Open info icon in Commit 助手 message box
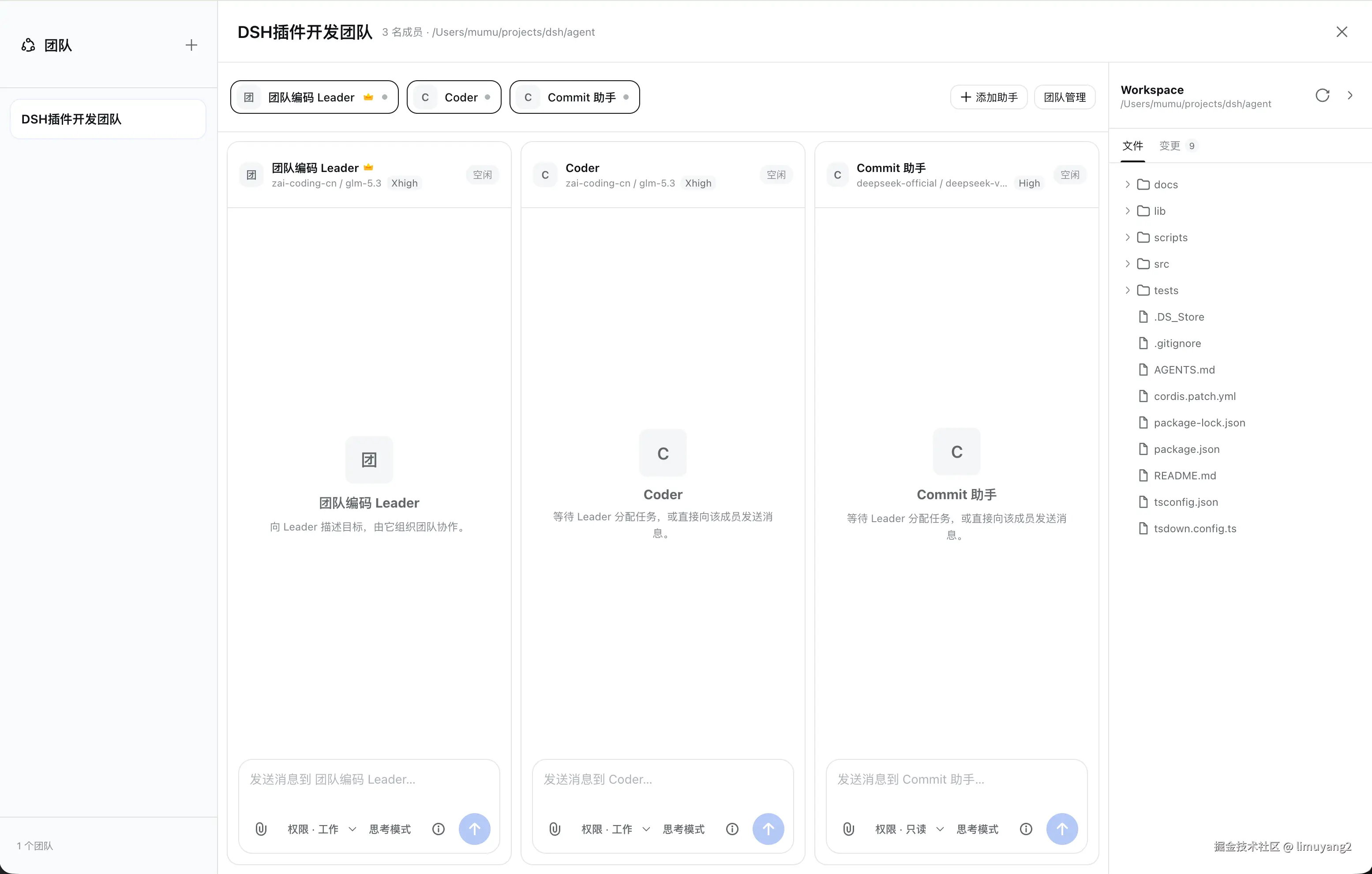1372x874 pixels. [1026, 829]
